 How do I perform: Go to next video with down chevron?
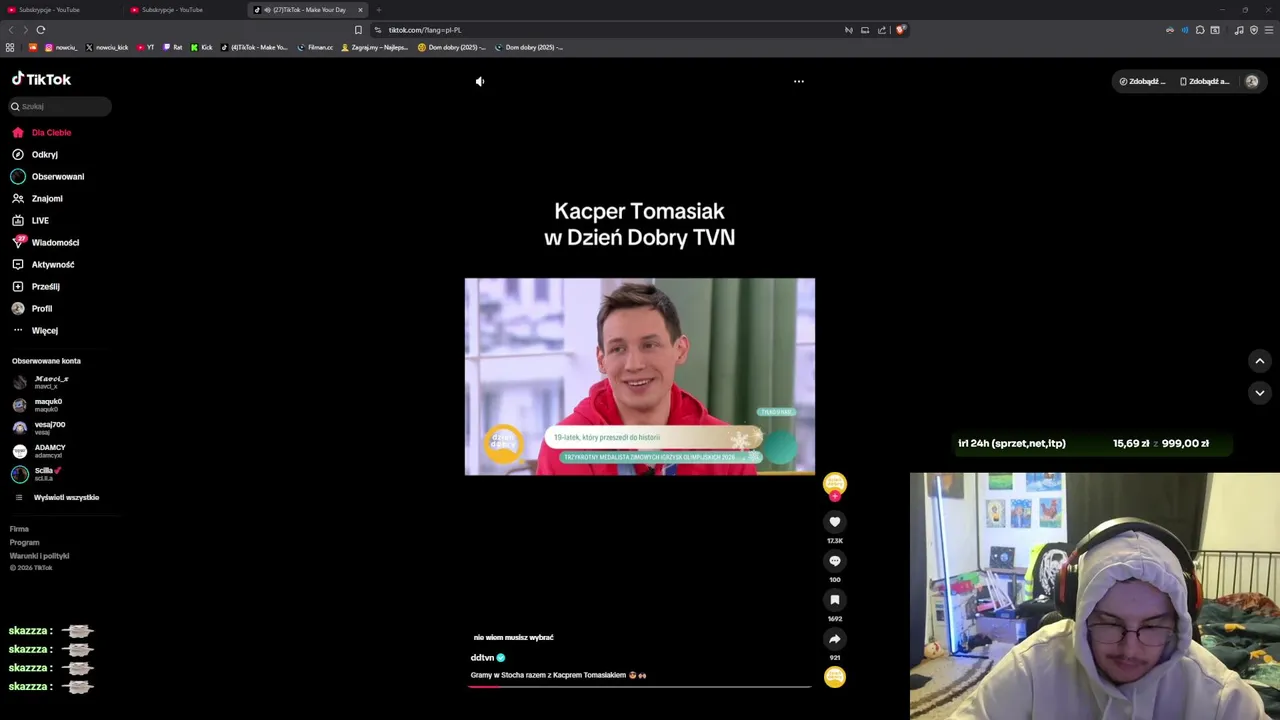coord(1260,393)
